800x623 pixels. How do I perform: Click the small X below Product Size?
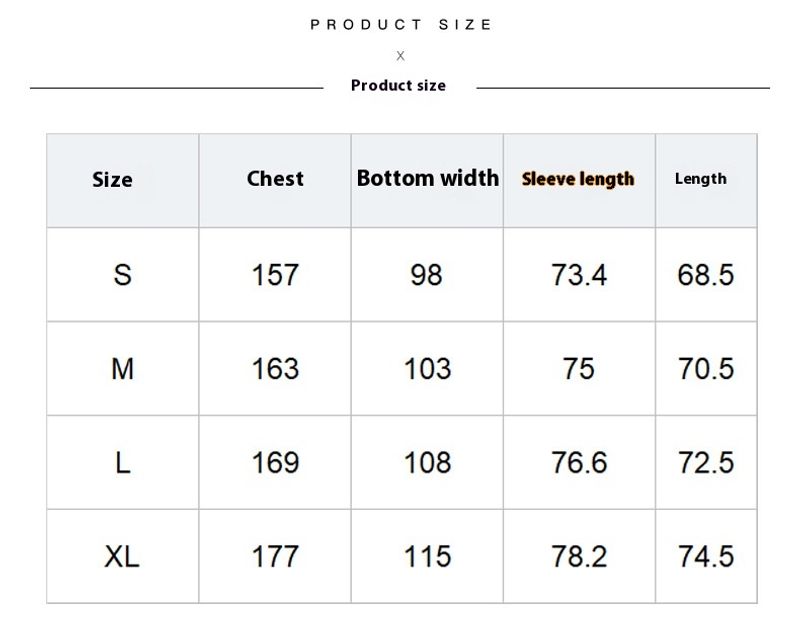point(400,56)
